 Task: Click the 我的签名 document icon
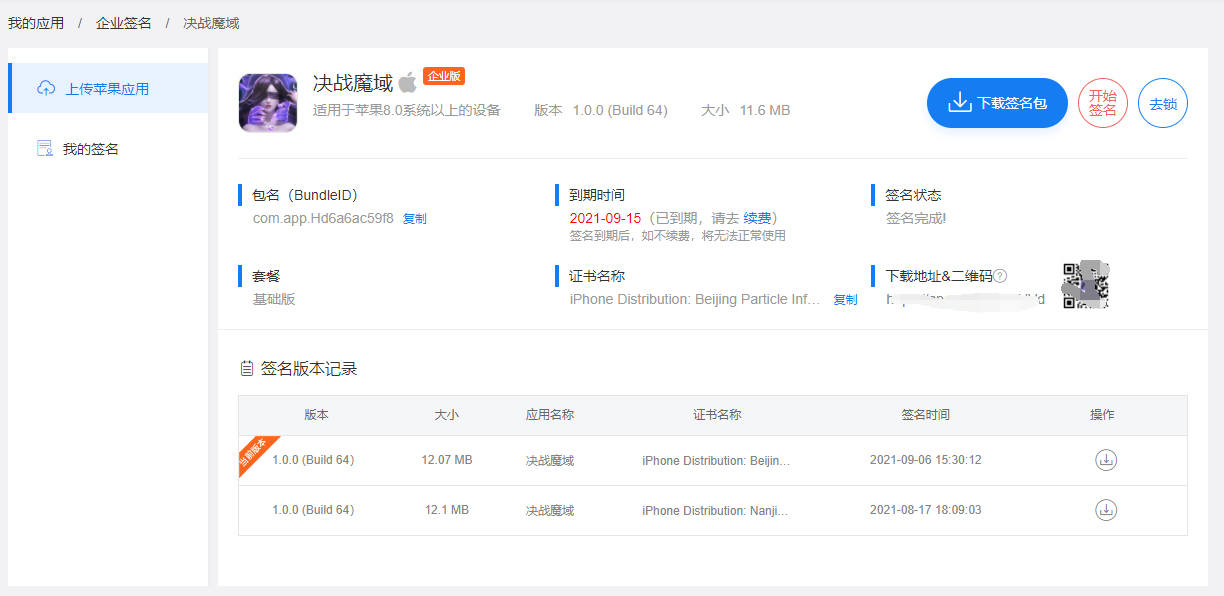click(44, 149)
